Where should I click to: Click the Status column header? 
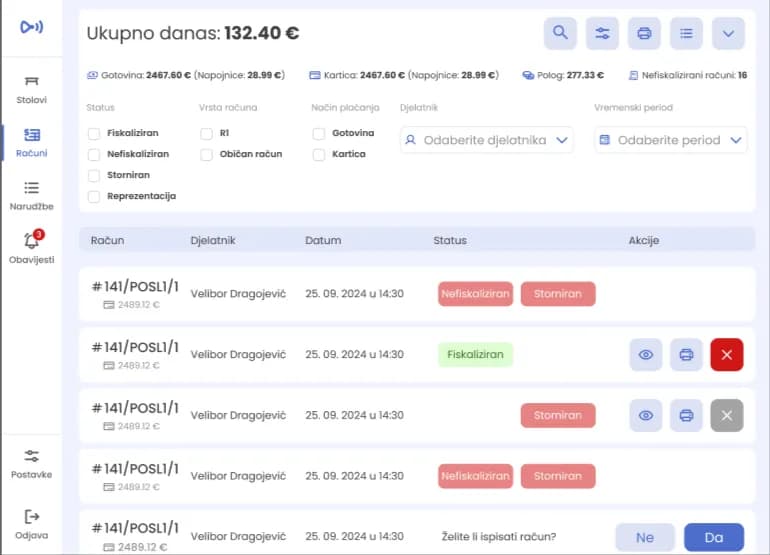450,240
